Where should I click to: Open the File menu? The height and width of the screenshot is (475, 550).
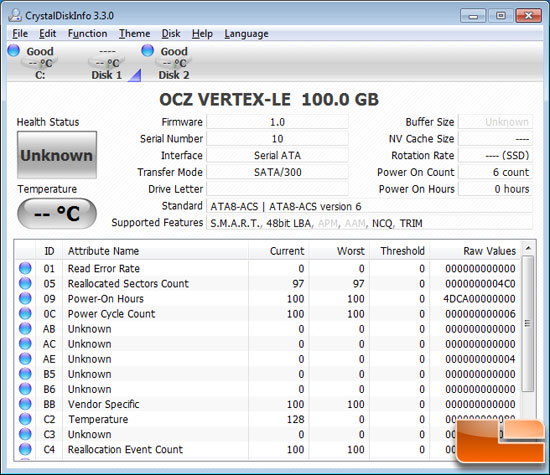tap(20, 34)
